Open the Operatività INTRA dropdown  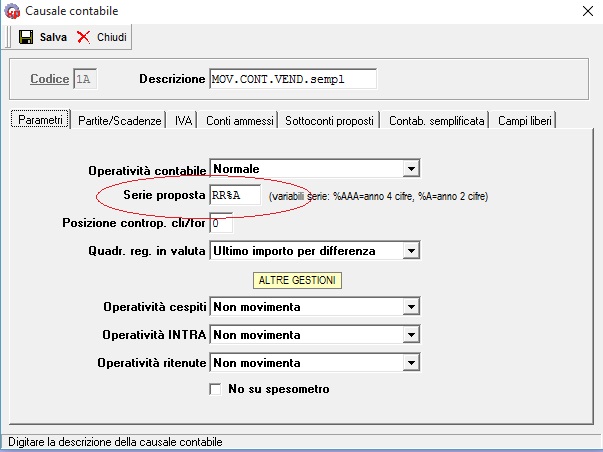(410, 335)
